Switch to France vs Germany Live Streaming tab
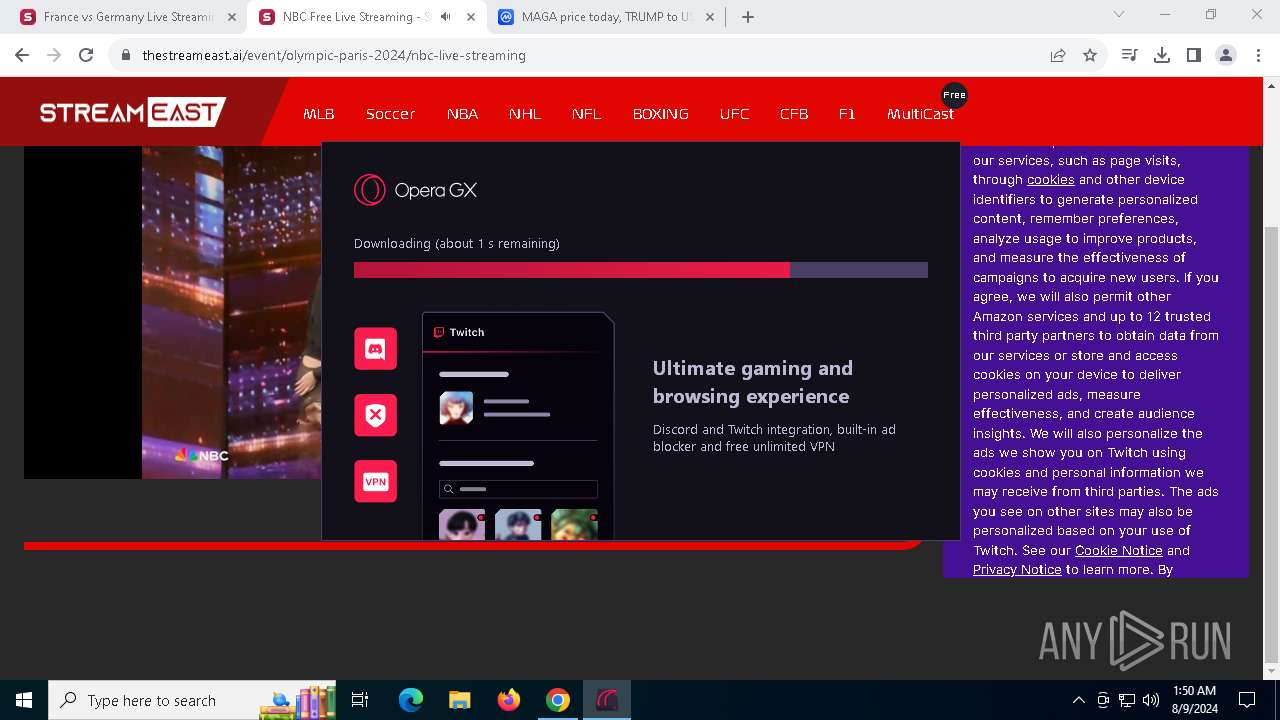 click(128, 17)
